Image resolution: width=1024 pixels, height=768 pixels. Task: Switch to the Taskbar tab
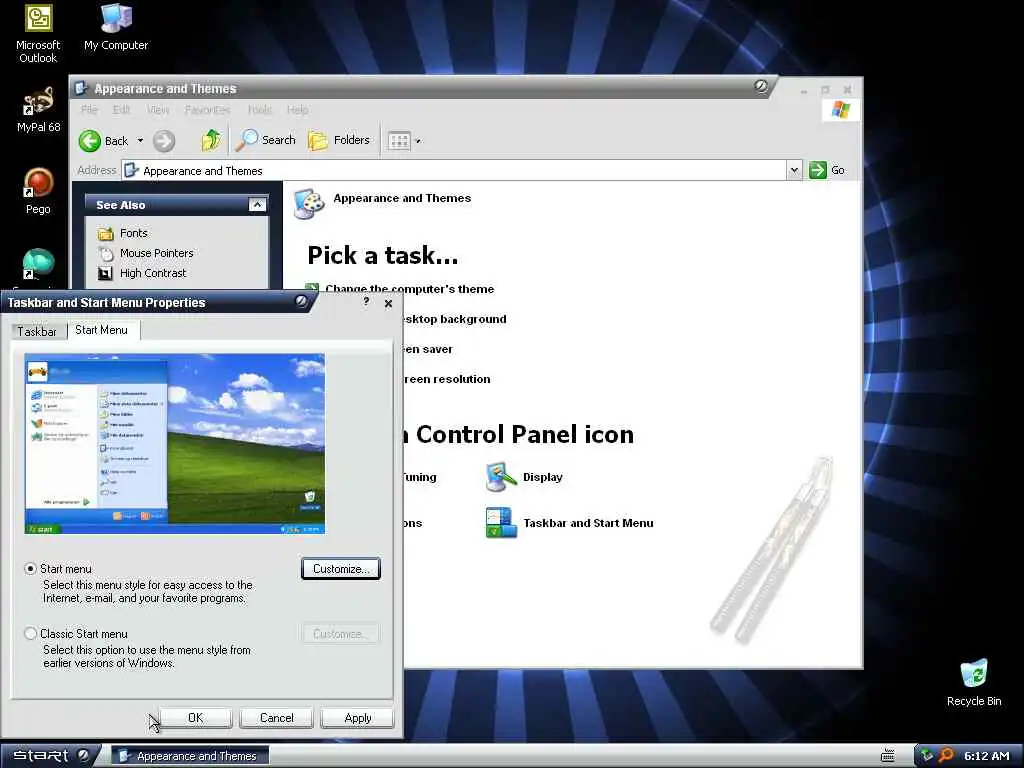click(37, 332)
